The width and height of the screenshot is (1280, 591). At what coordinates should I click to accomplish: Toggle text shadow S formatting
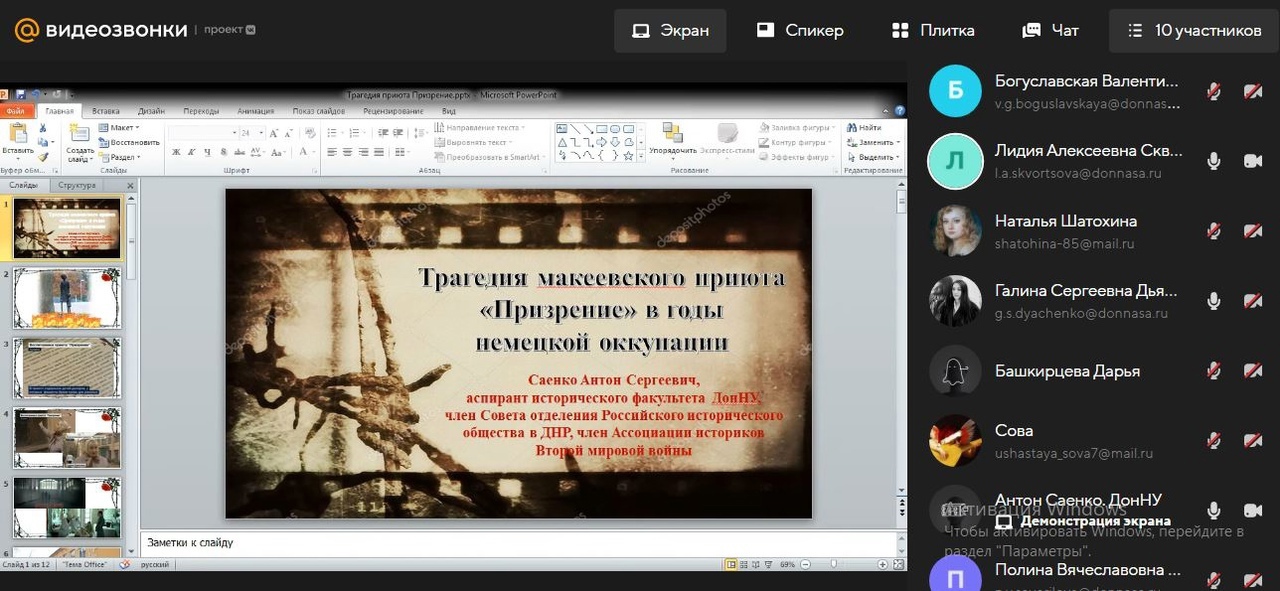pyautogui.click(x=222, y=153)
